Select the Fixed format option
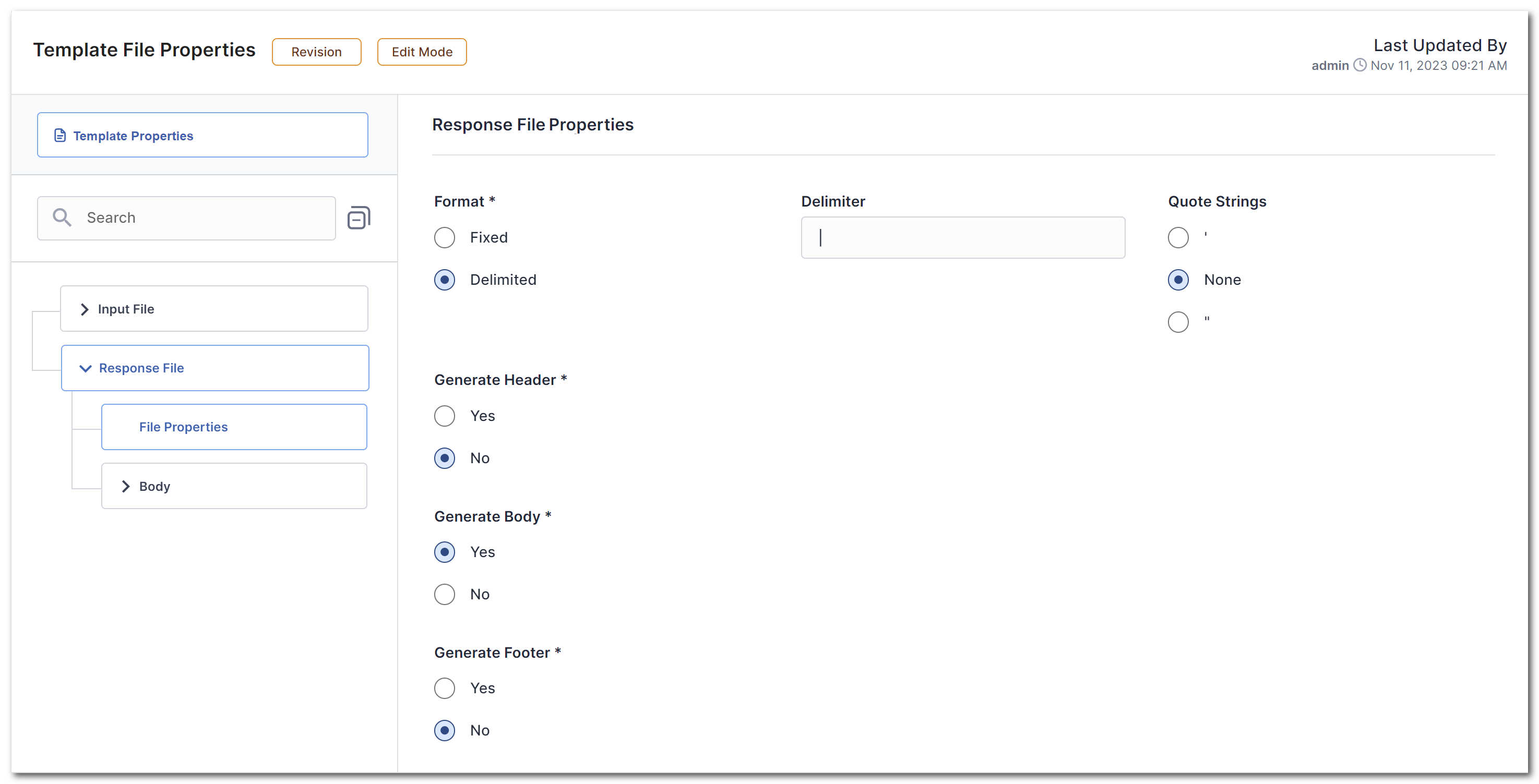 445,238
